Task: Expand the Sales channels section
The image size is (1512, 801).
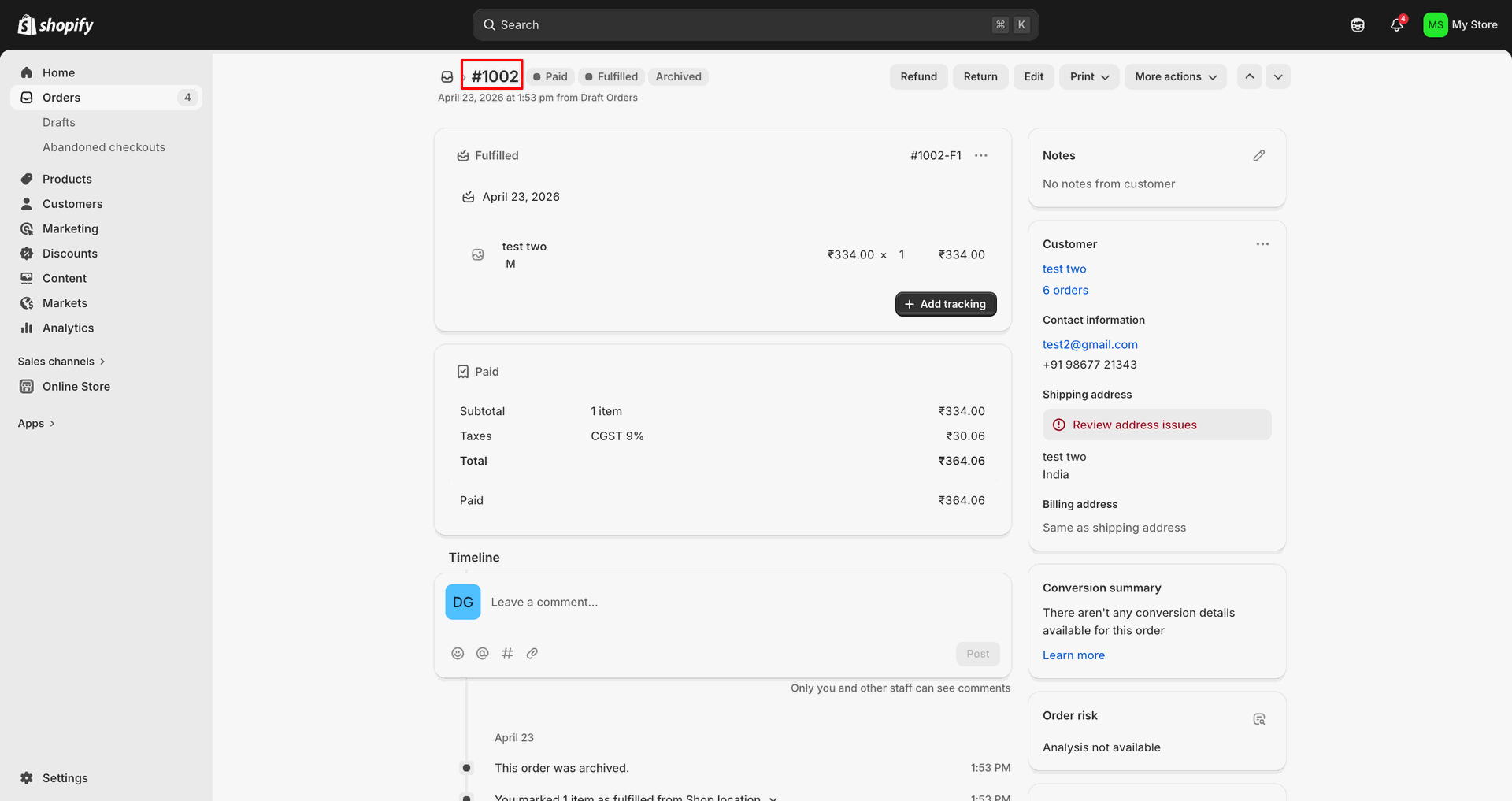Action: click(x=61, y=362)
